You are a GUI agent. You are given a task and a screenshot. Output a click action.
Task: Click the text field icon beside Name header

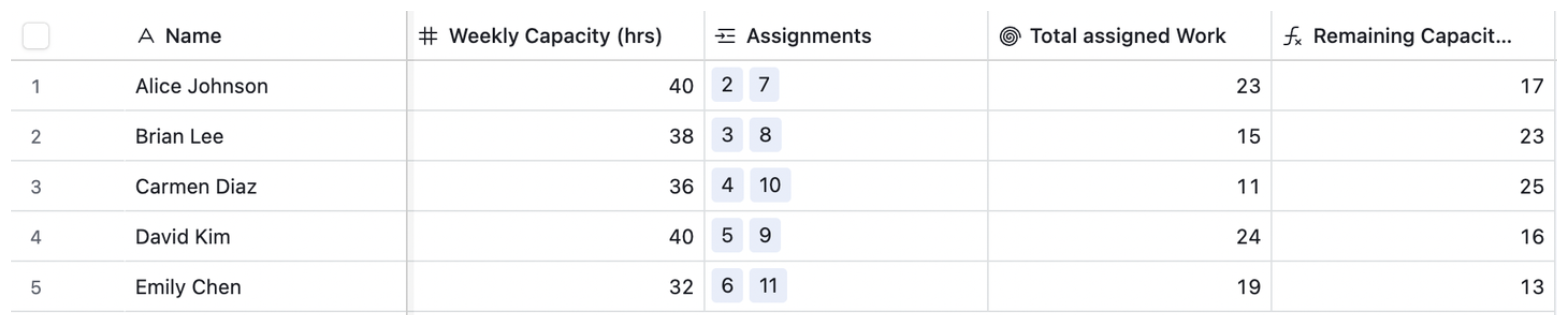click(x=146, y=36)
